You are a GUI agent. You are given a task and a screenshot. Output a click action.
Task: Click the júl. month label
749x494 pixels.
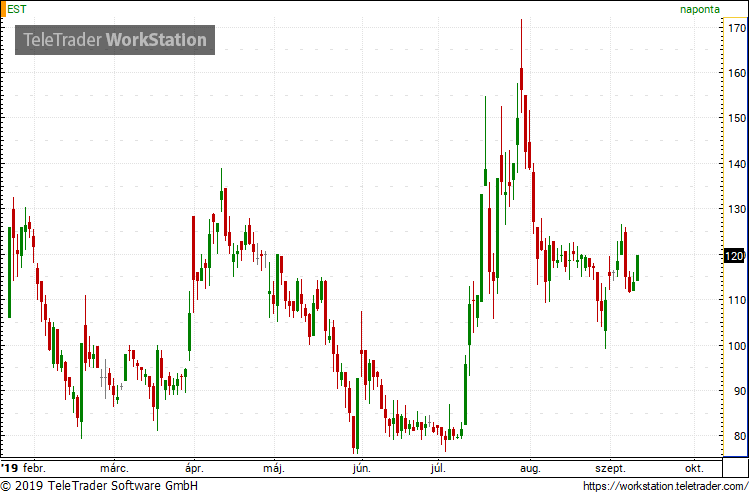click(438, 468)
